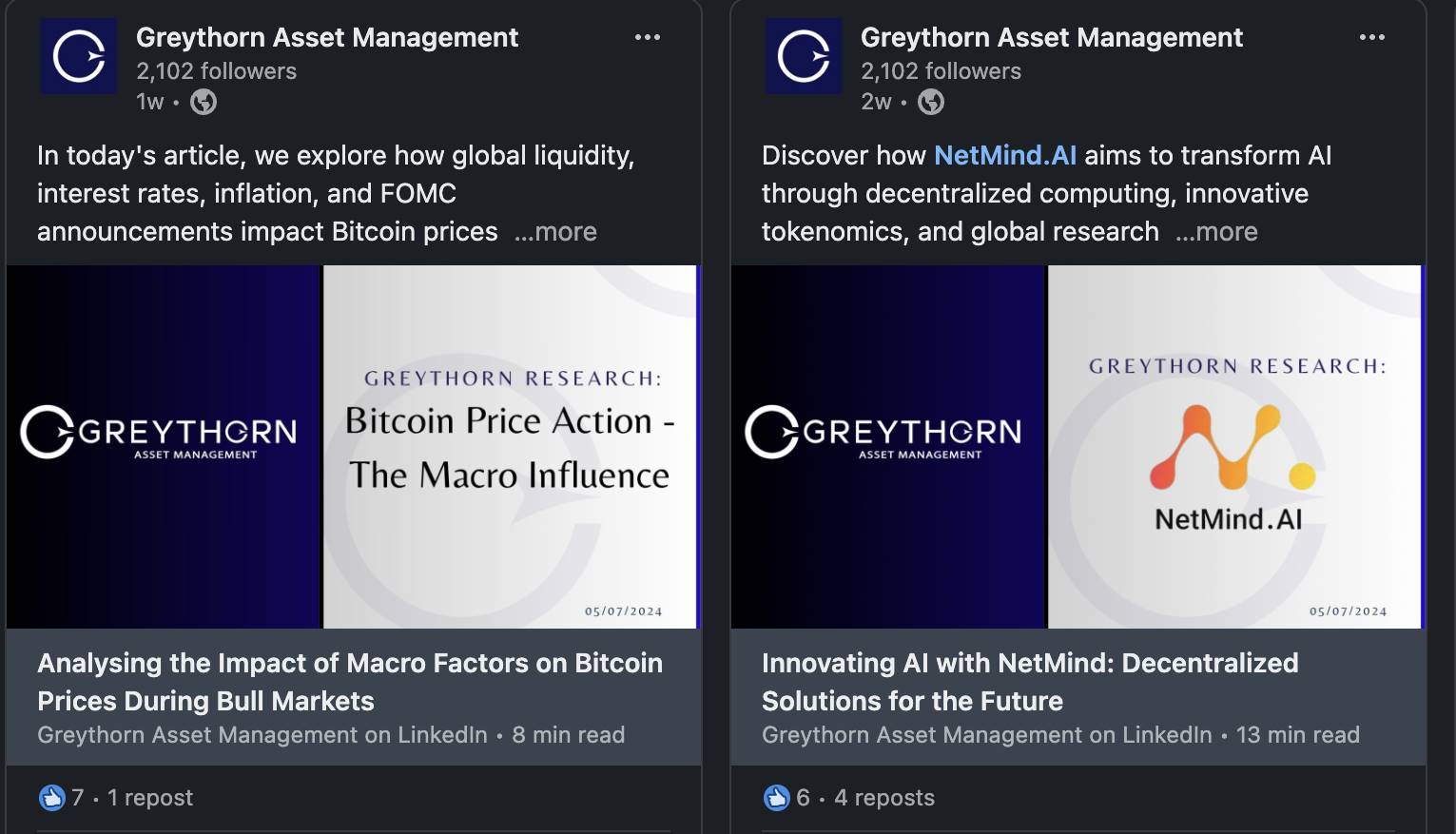This screenshot has width=1456, height=834.
Task: Click the globe visibility icon on the 1w post
Action: pyautogui.click(x=204, y=102)
